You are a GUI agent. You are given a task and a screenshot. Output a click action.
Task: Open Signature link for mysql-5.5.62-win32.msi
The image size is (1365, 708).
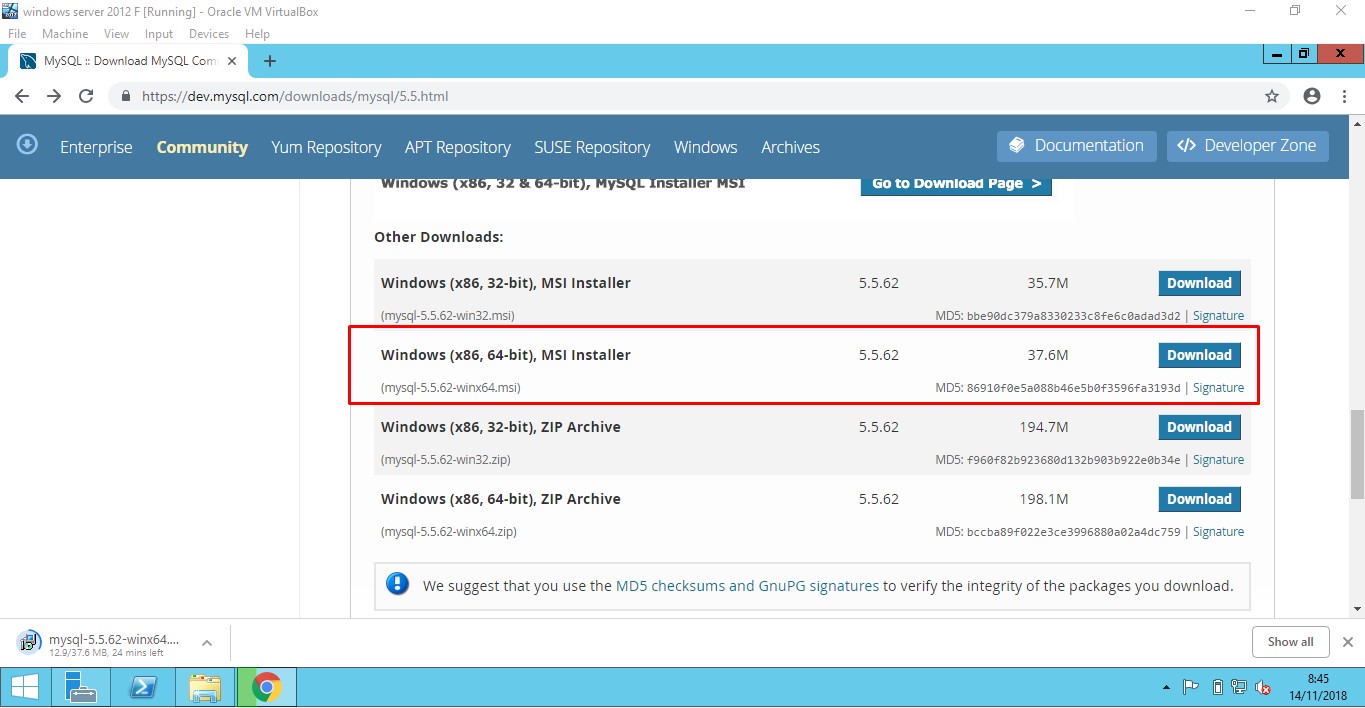1218,316
